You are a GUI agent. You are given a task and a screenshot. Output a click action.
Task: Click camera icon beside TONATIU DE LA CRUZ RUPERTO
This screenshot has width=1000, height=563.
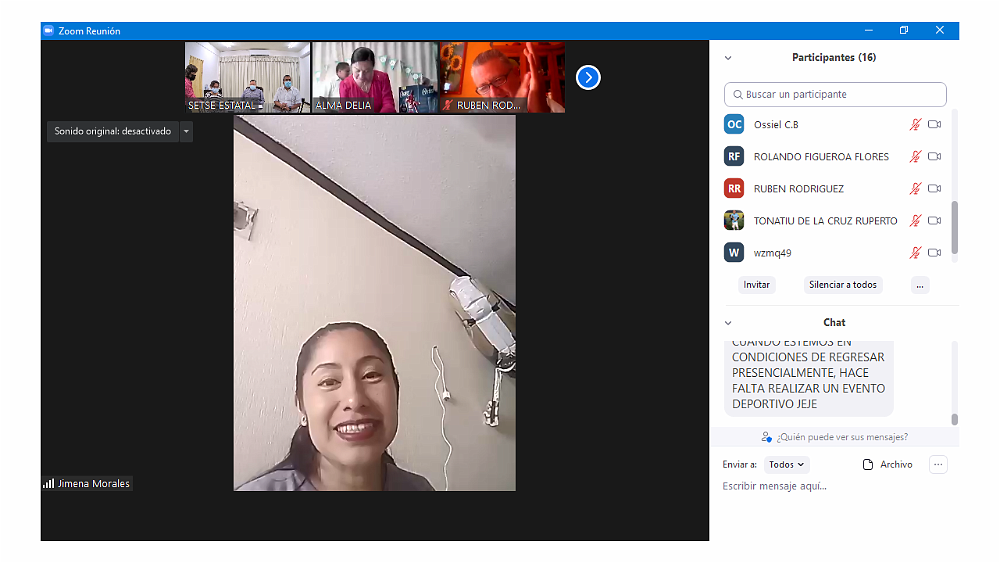[934, 221]
